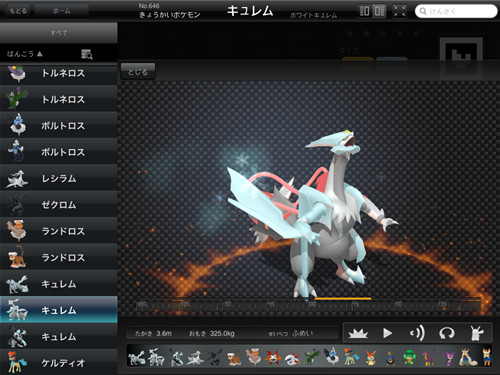Click the fullscreen expand arrows icon
The width and height of the screenshot is (500, 375).
pyautogui.click(x=399, y=11)
